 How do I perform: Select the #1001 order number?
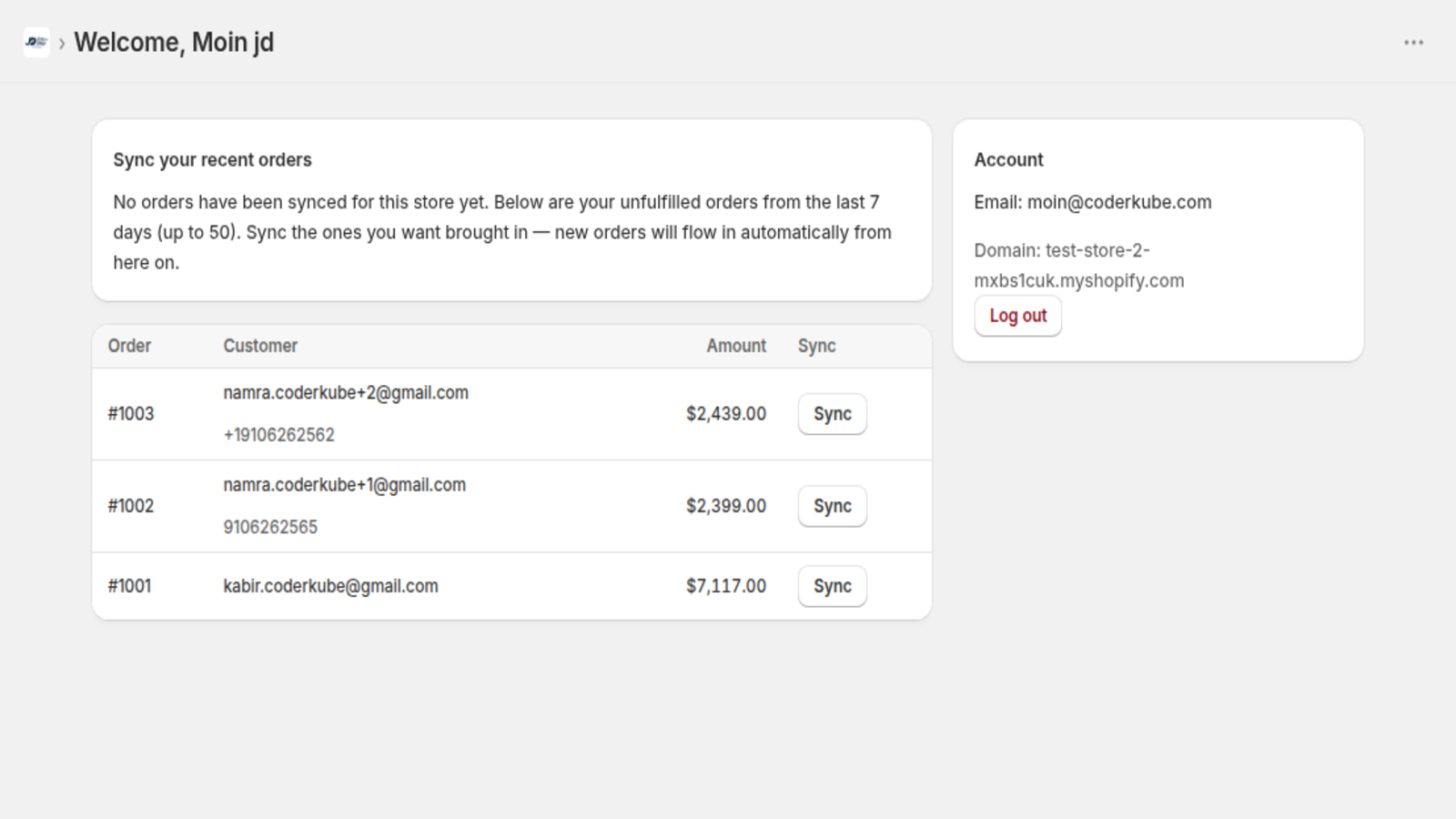coord(129,586)
